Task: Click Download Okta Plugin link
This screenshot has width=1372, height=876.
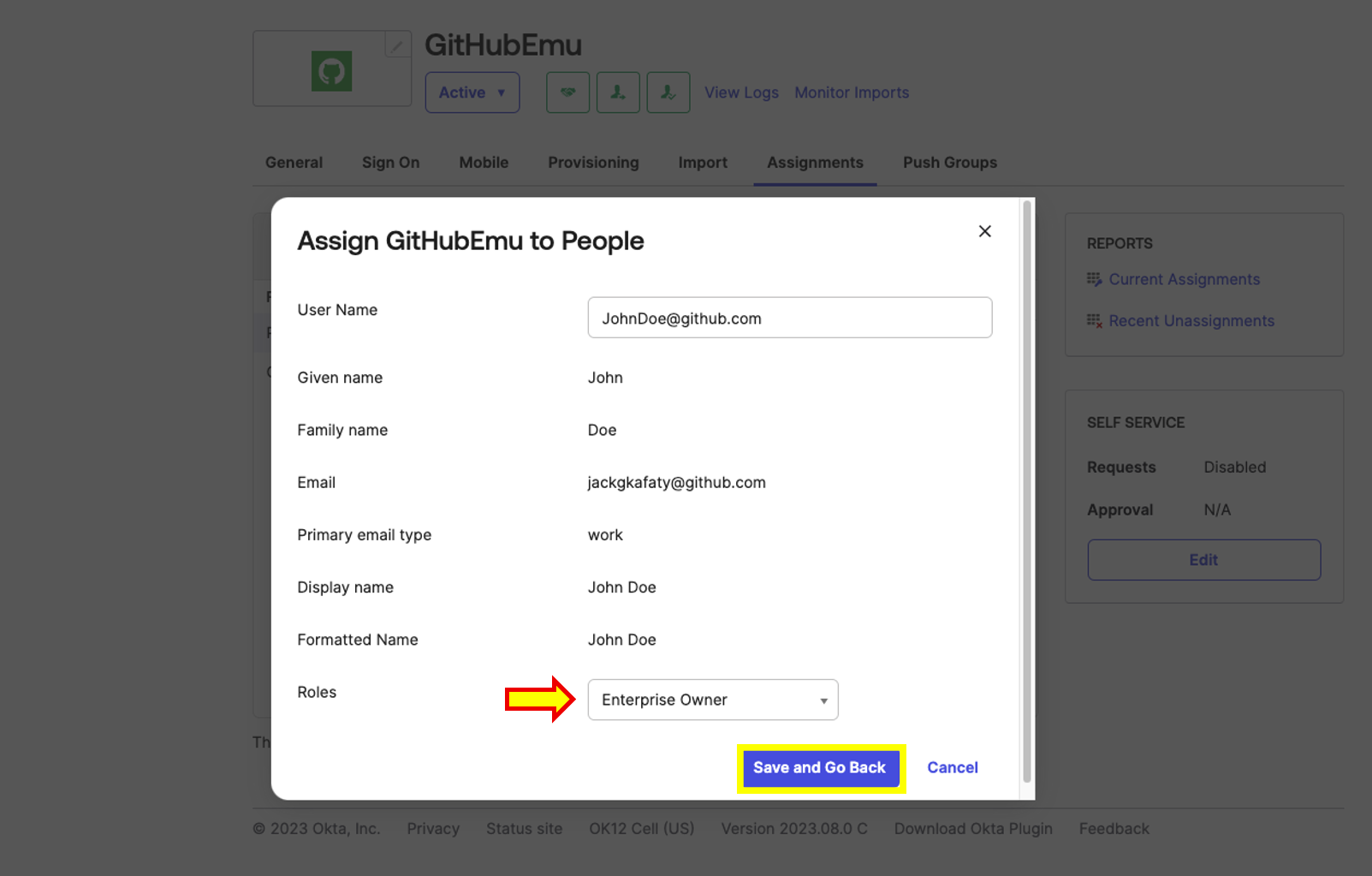Action: 973,829
